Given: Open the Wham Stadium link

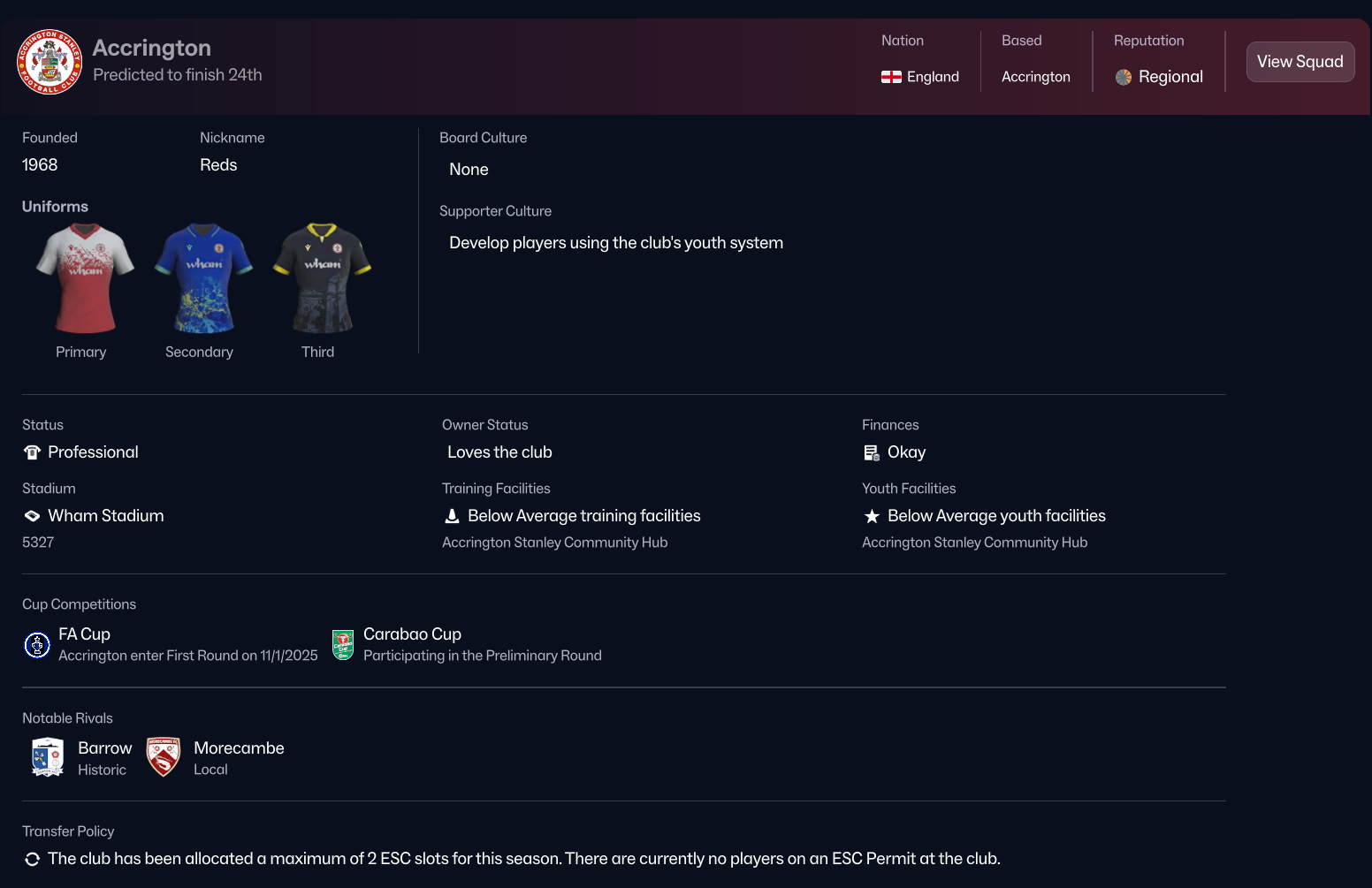Looking at the screenshot, I should point(106,516).
